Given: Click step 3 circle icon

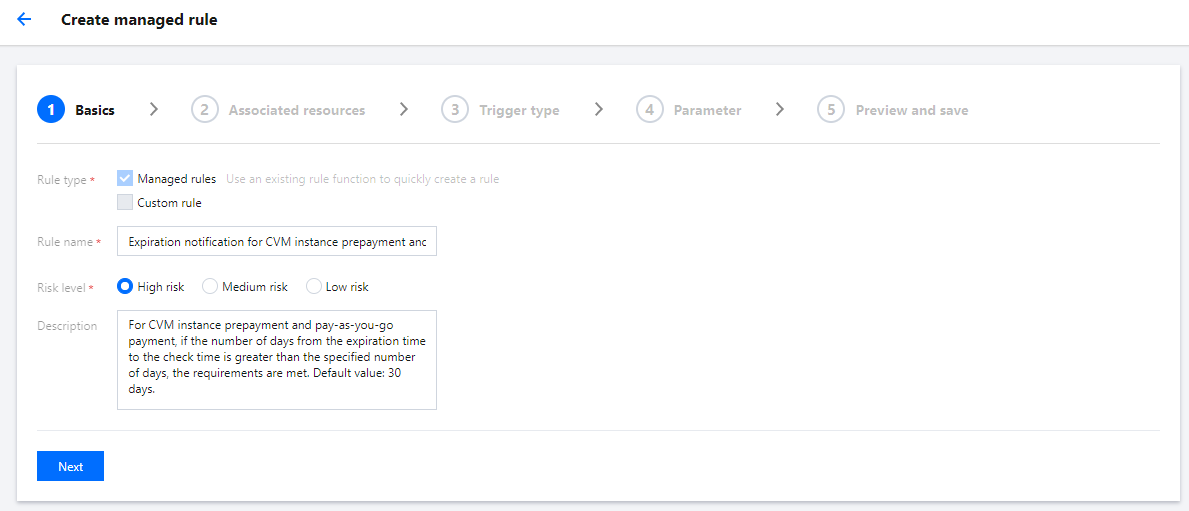Looking at the screenshot, I should 455,110.
